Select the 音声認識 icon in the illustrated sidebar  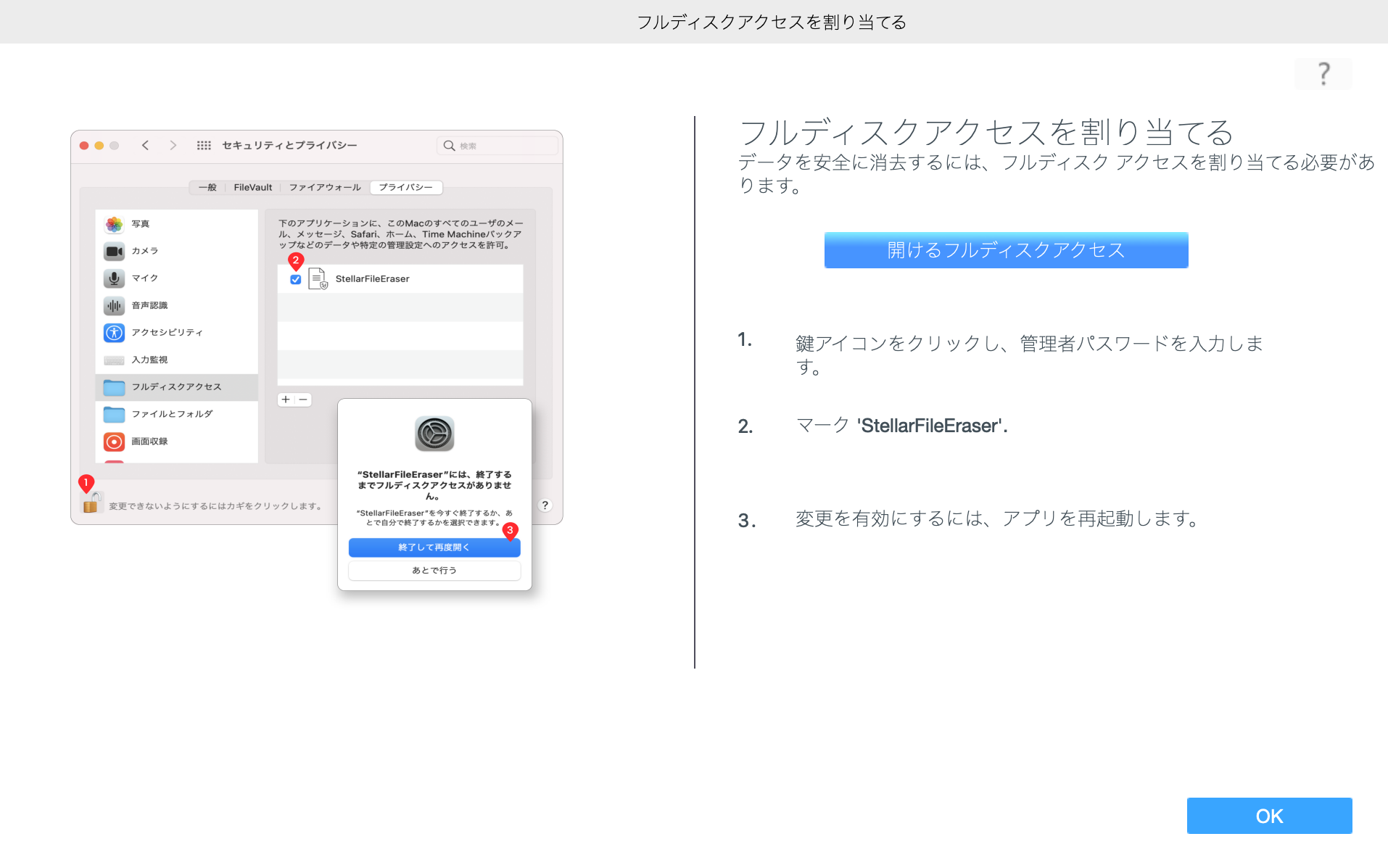(x=114, y=305)
